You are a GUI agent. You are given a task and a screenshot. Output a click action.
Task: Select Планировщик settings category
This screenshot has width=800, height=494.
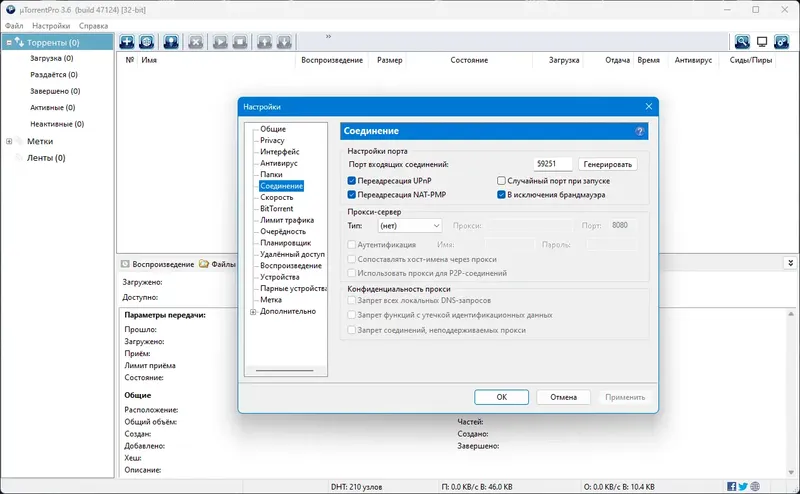click(x=286, y=243)
